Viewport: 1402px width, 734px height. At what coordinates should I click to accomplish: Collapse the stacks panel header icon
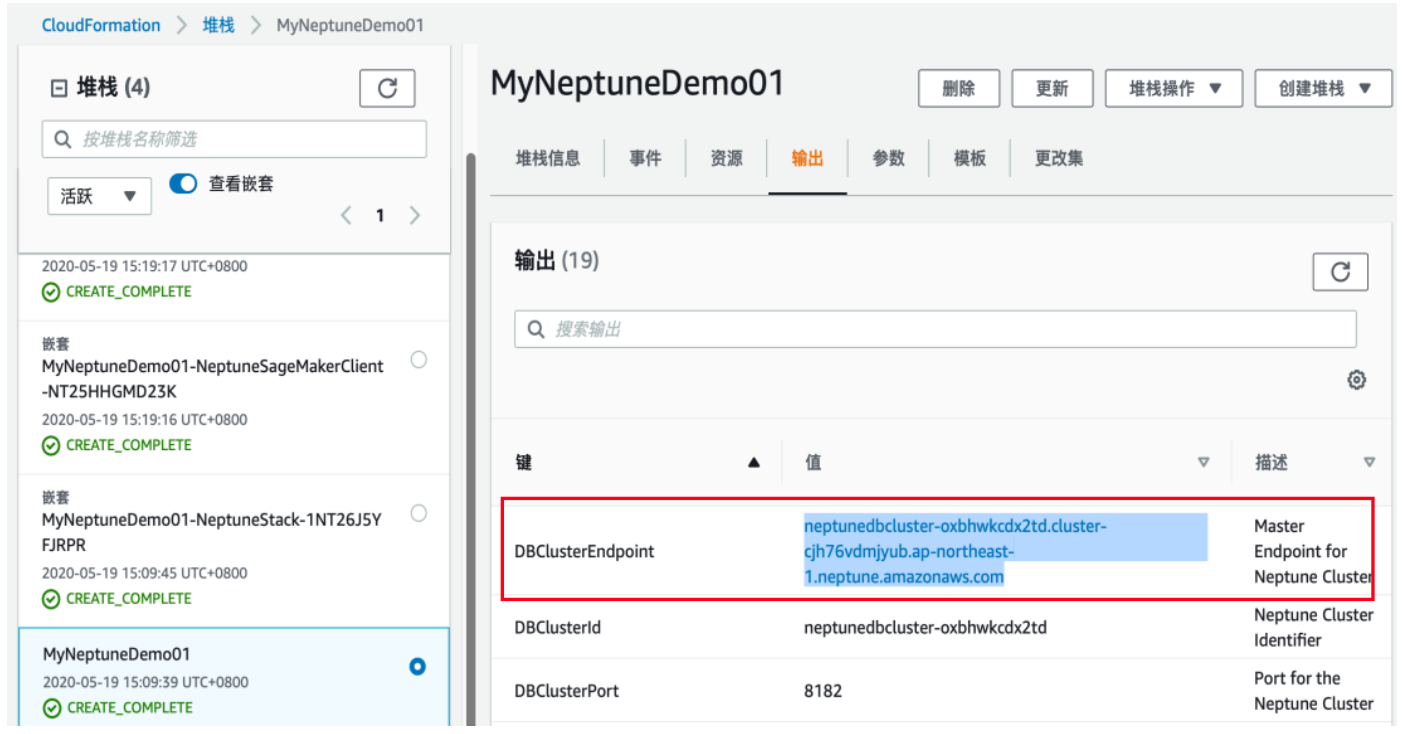pos(58,88)
